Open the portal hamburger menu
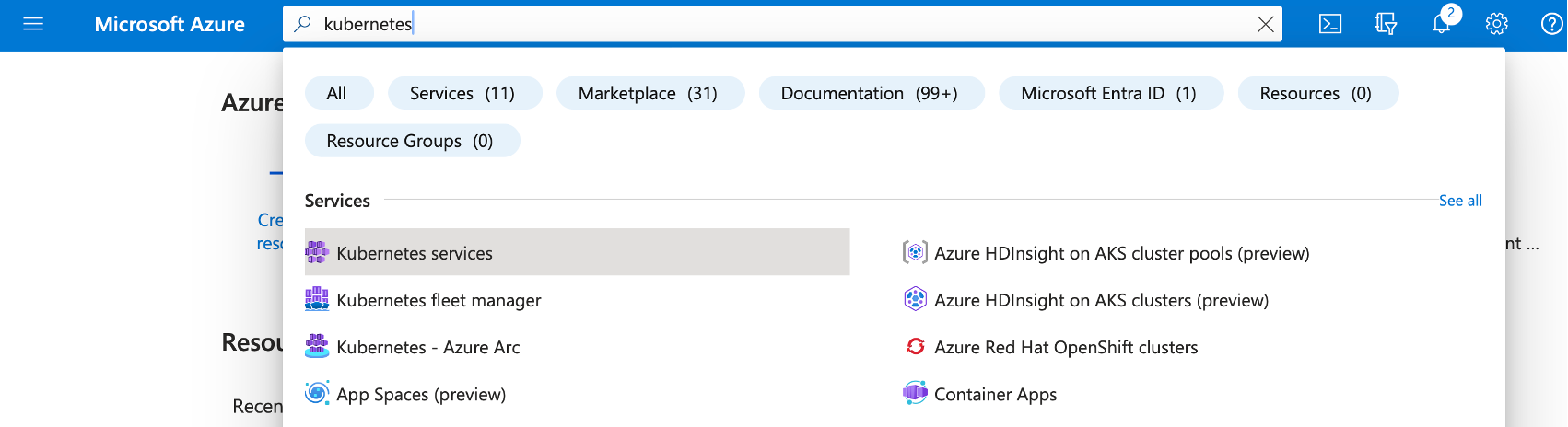Viewport: 1568px width, 427px height. 33,24
